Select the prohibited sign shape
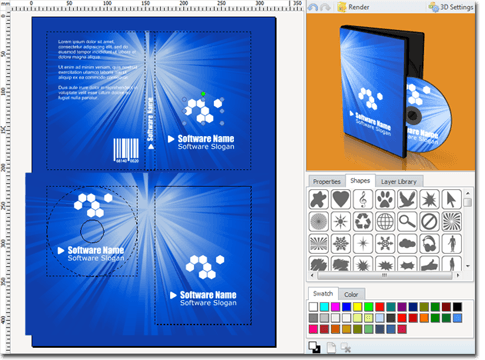Viewport: 485px width, 360px height. click(429, 221)
